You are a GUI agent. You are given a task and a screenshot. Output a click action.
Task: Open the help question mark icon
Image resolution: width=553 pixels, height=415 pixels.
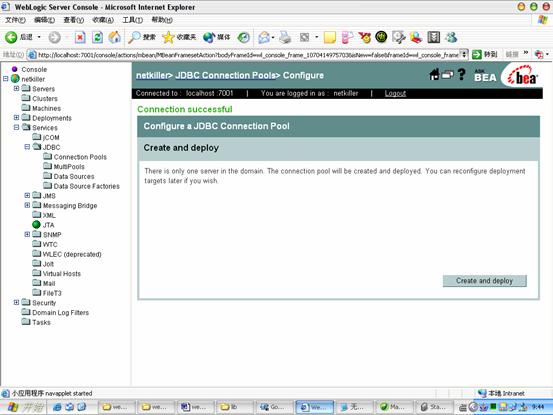(x=461, y=74)
